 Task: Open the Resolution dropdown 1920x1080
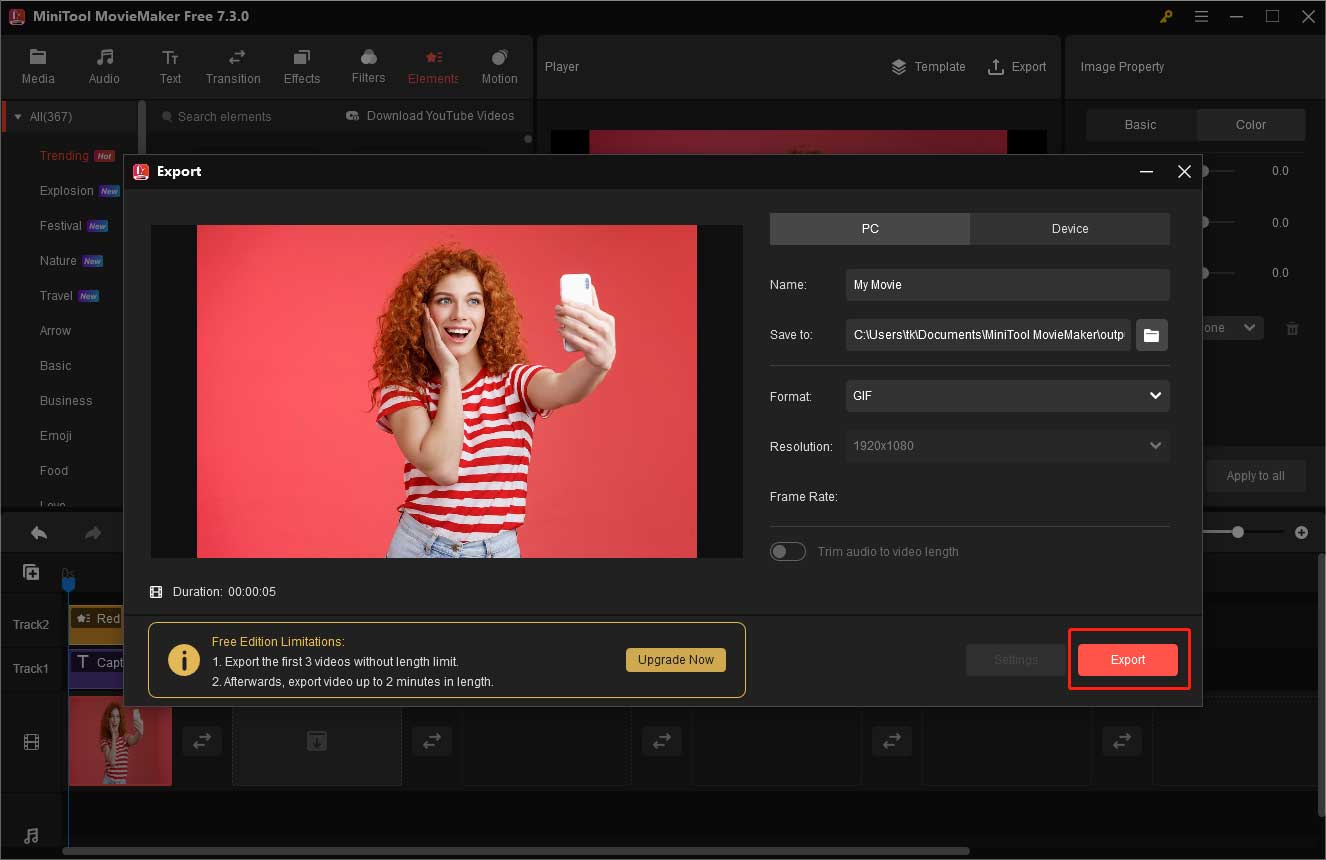[x=1007, y=446]
